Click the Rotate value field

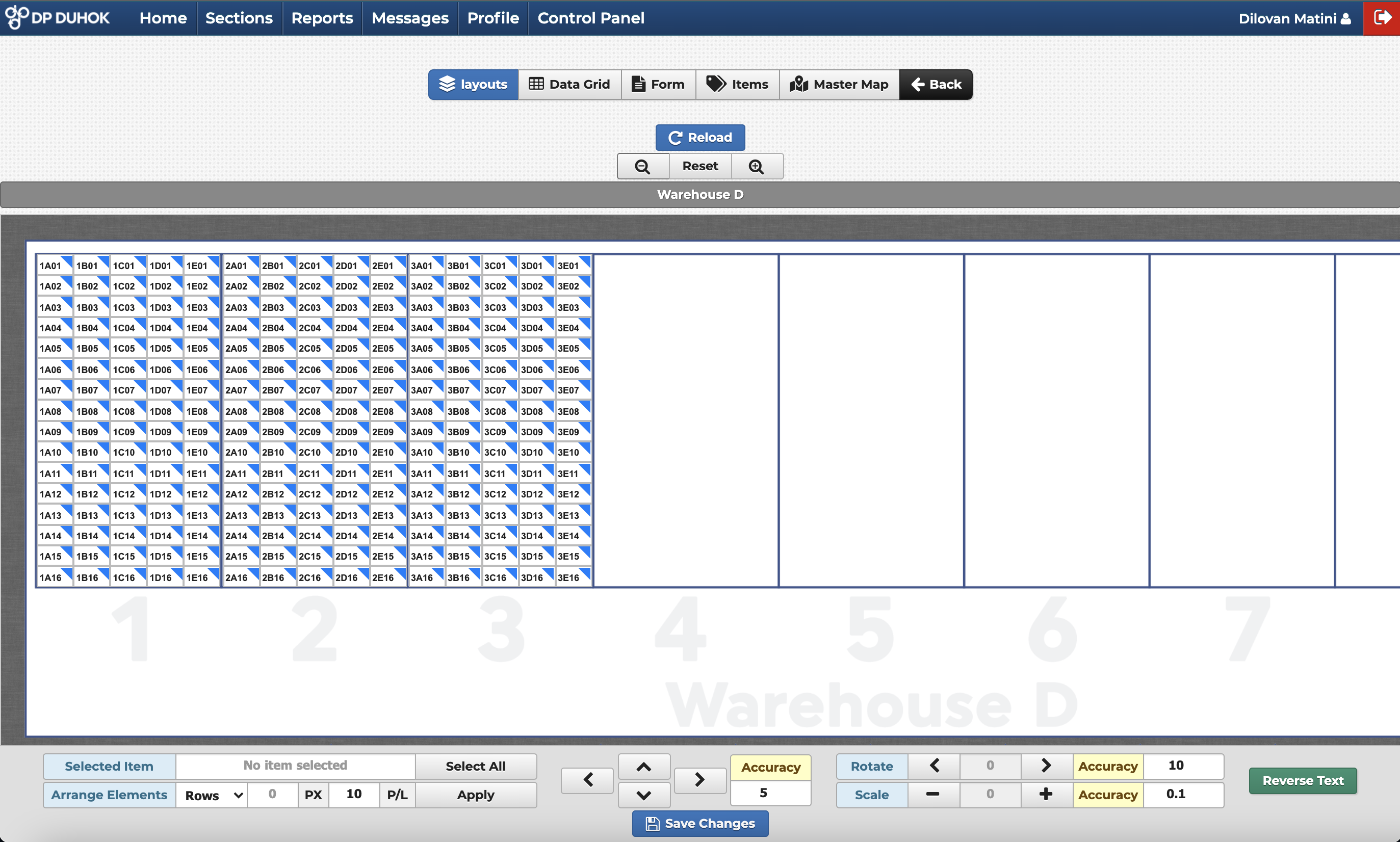coord(990,766)
